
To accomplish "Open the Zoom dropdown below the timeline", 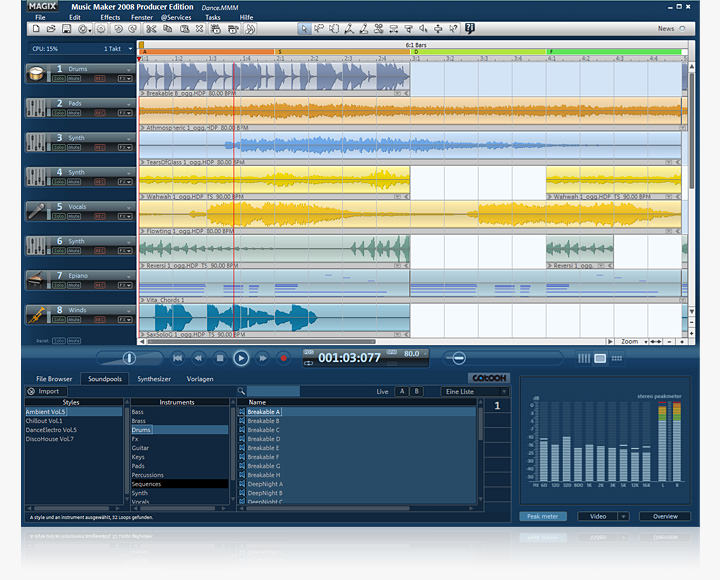I will (x=633, y=342).
